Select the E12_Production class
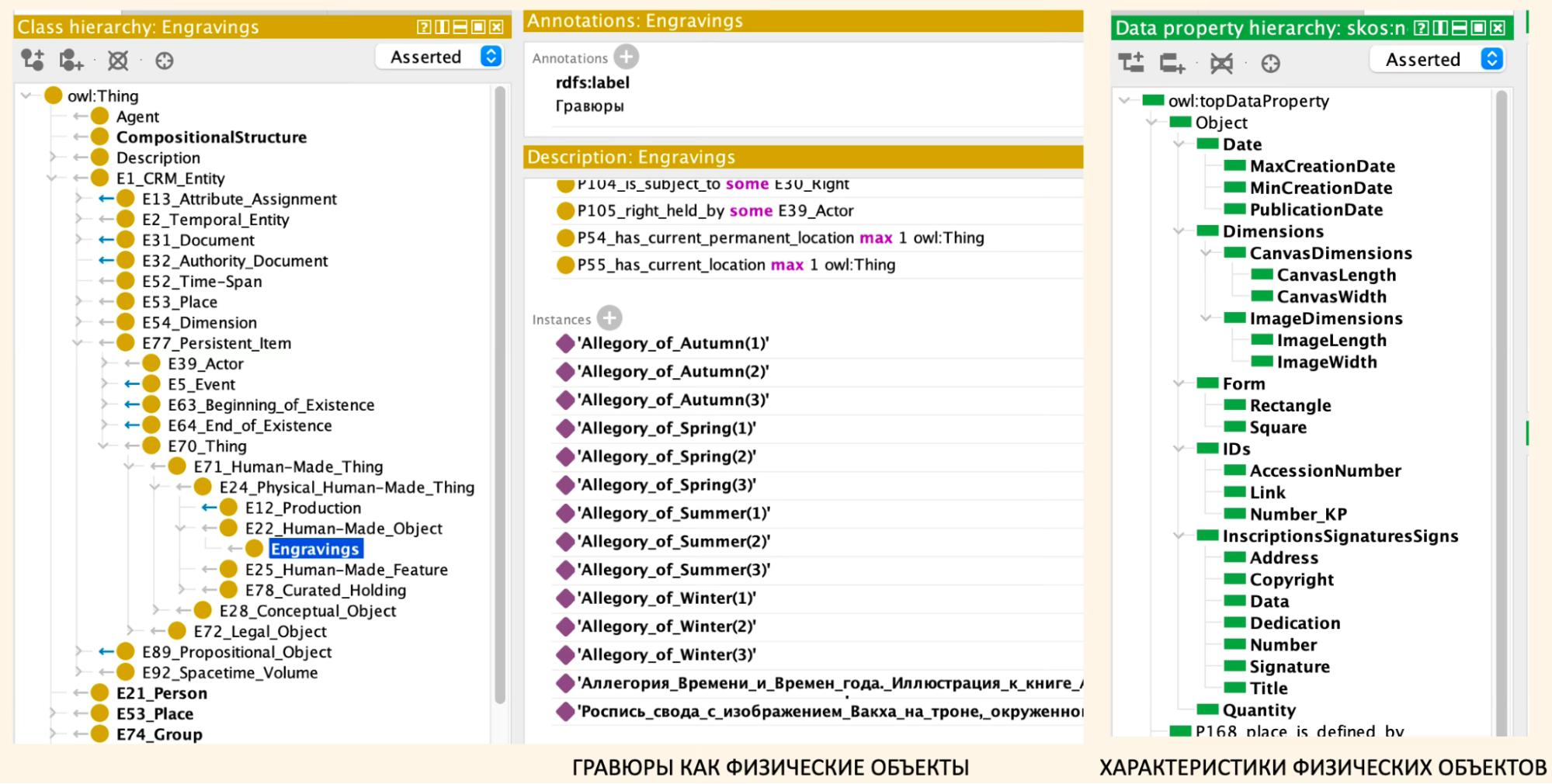1552x784 pixels. pyautogui.click(x=303, y=508)
